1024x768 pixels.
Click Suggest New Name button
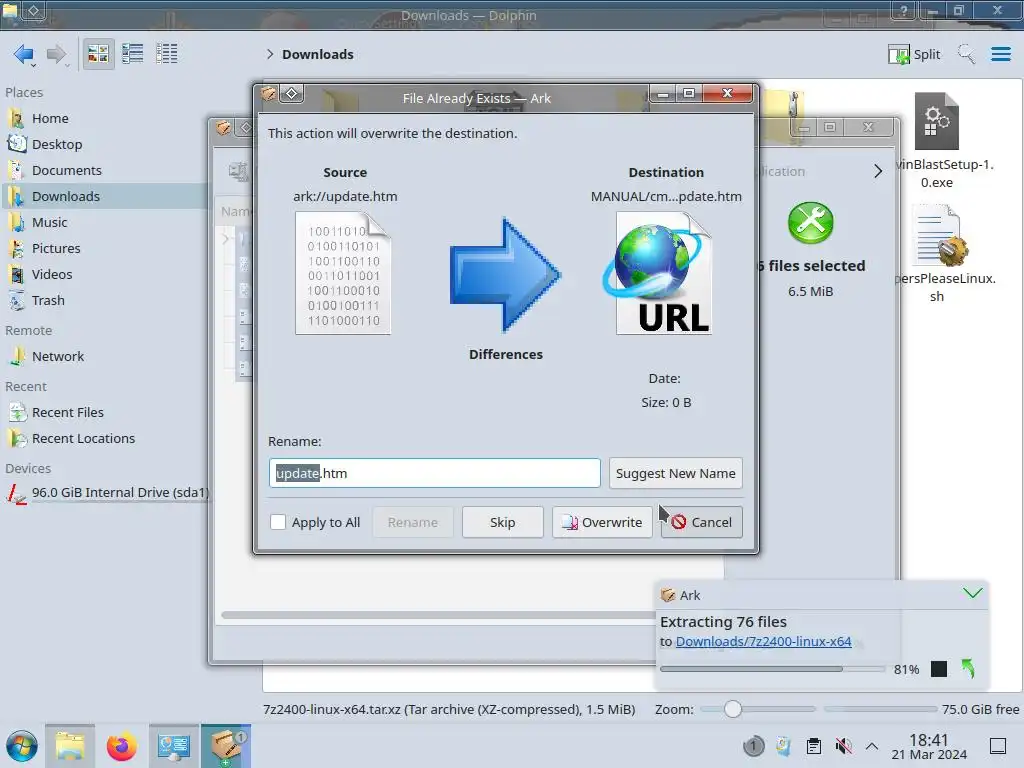pos(675,473)
